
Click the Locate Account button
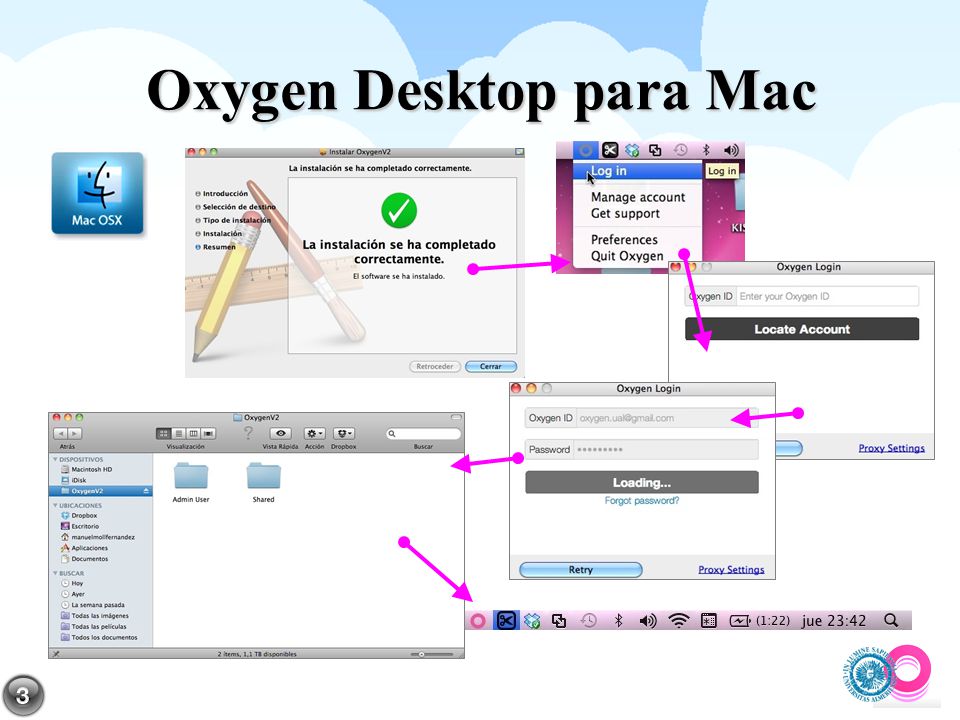tap(802, 329)
